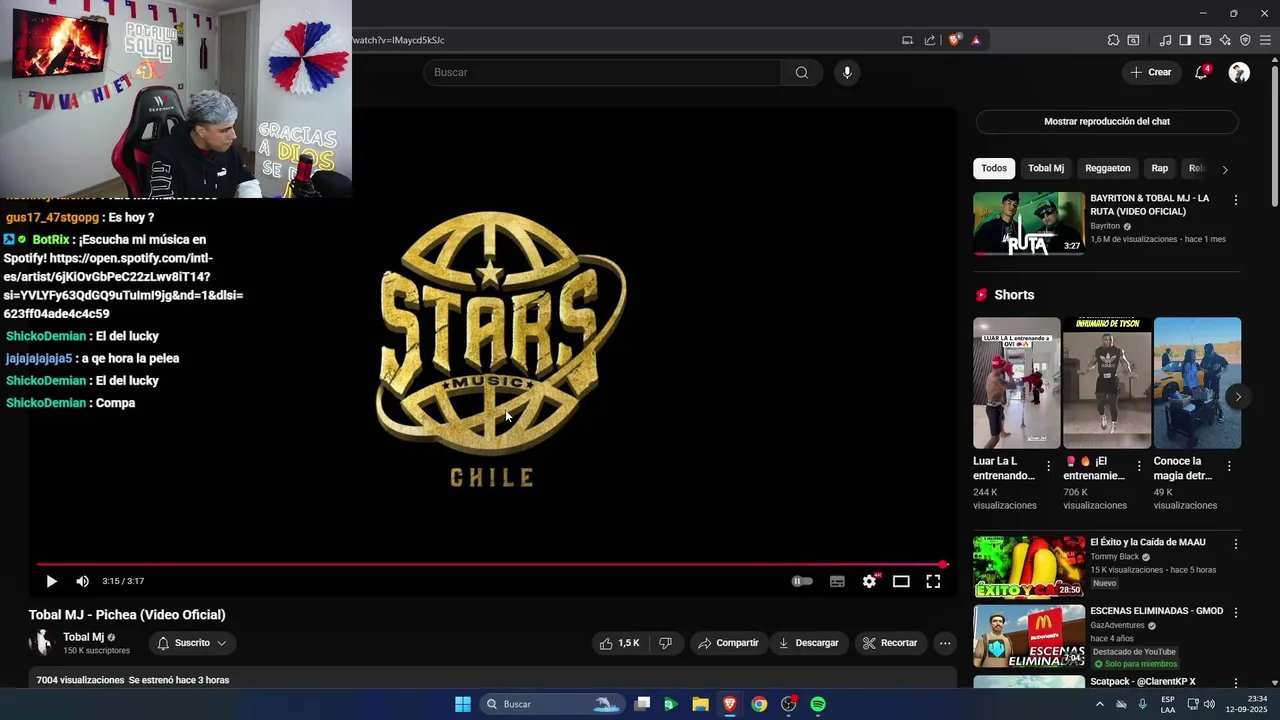
Task: Mute the video with the speaker icon
Action: (83, 581)
